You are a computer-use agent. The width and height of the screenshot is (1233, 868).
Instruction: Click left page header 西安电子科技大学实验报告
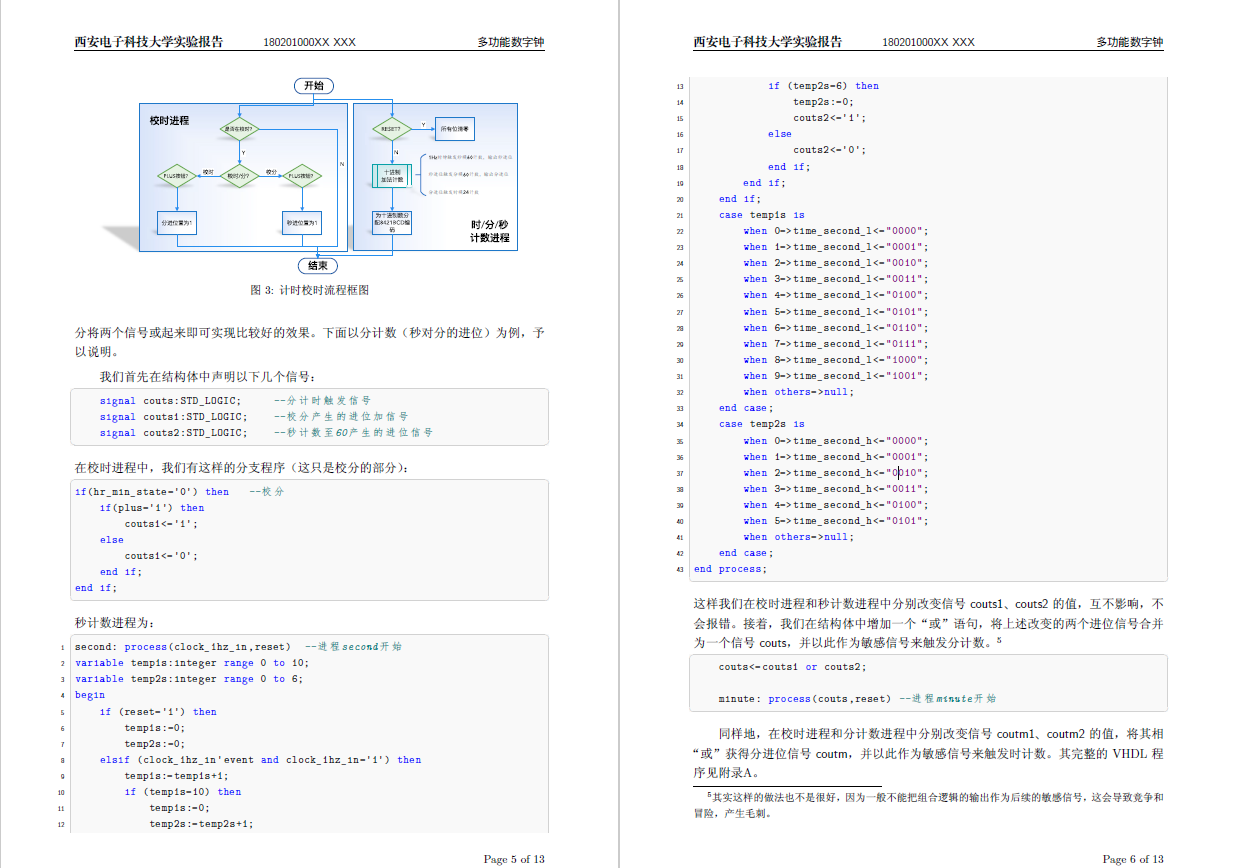point(149,42)
